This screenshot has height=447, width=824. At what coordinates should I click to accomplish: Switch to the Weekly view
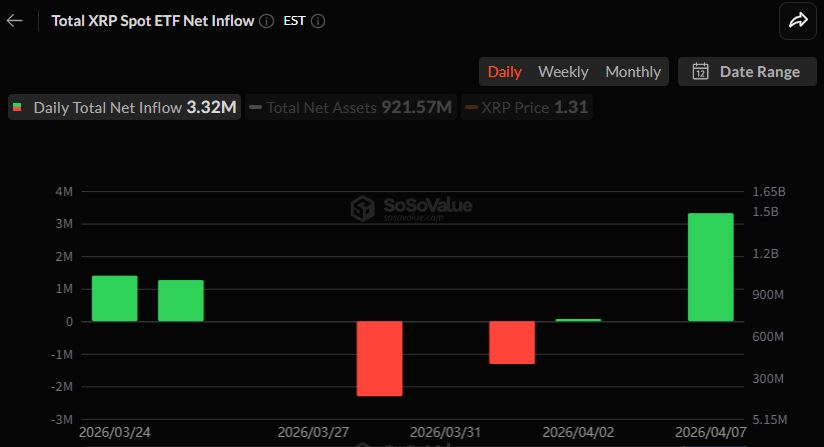[563, 72]
